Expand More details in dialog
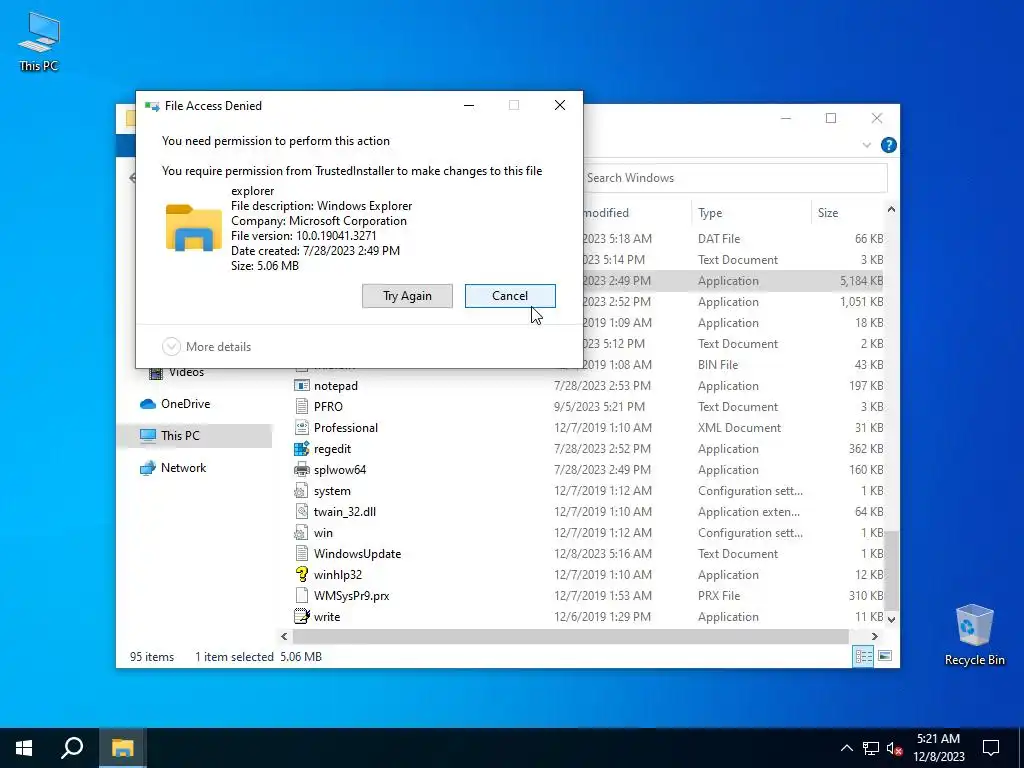This screenshot has height=768, width=1024. [x=206, y=347]
